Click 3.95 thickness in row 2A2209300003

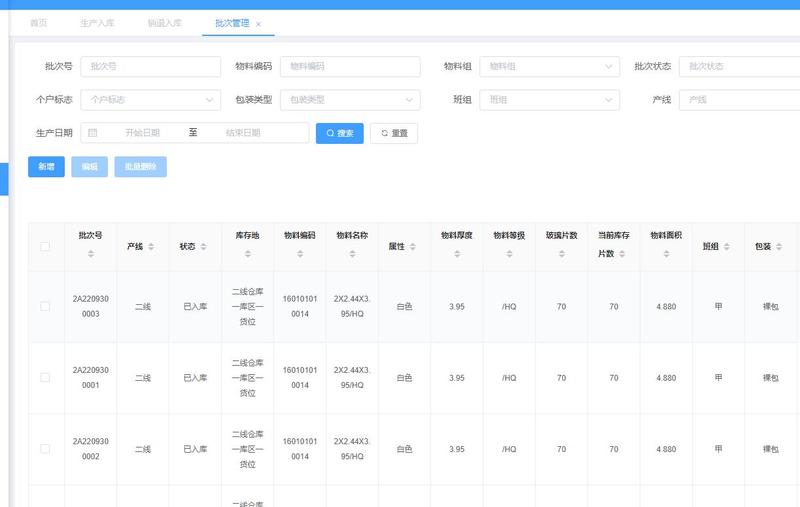tap(457, 307)
